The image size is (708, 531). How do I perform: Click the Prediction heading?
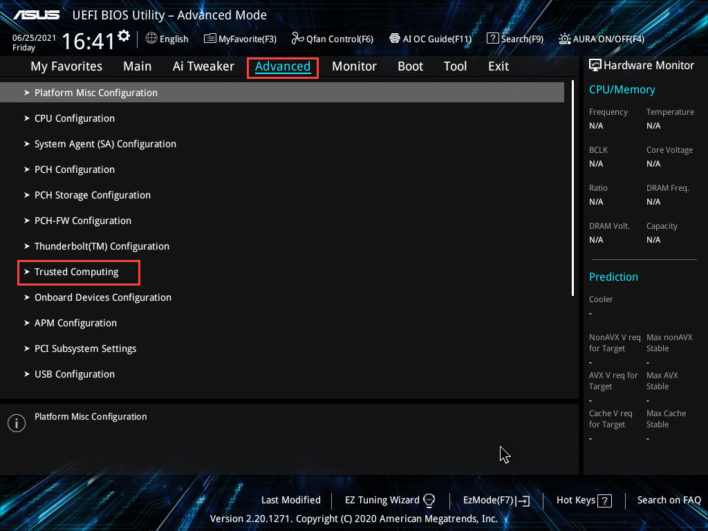pos(613,277)
